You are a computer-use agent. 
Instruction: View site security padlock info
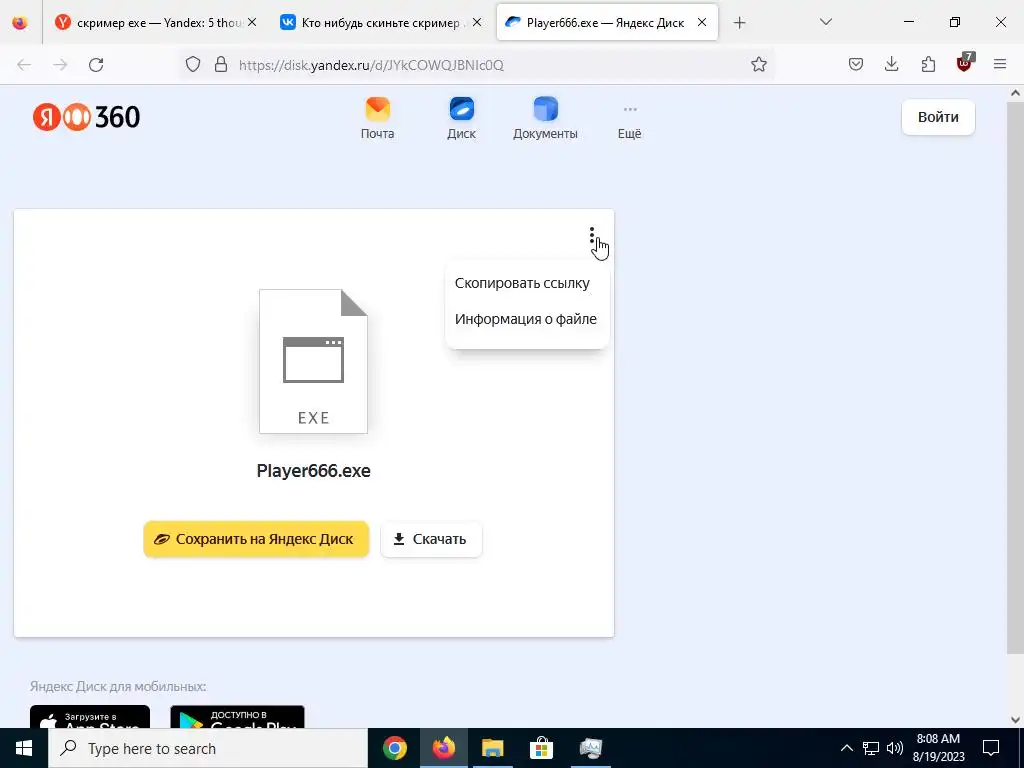click(221, 65)
